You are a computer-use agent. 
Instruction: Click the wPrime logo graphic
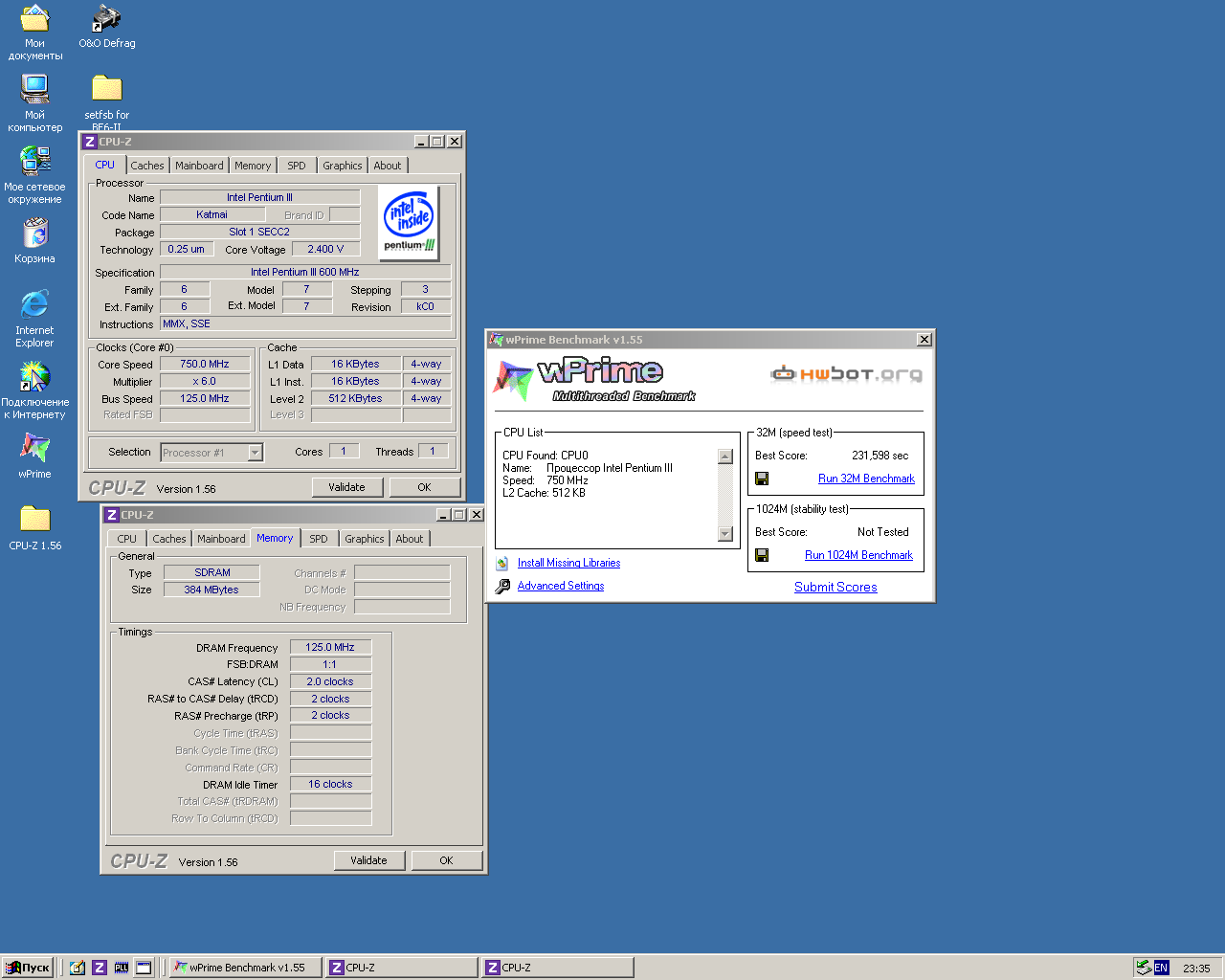point(593,379)
